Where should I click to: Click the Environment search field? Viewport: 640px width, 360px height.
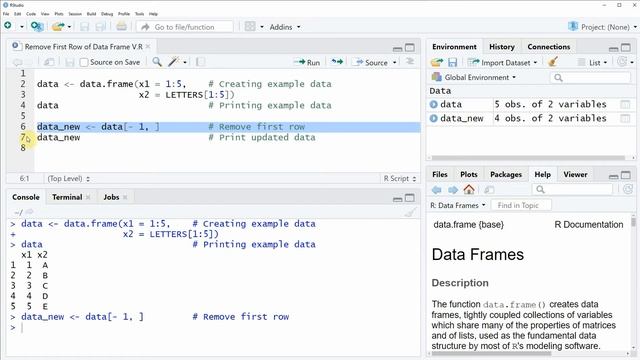pos(590,78)
